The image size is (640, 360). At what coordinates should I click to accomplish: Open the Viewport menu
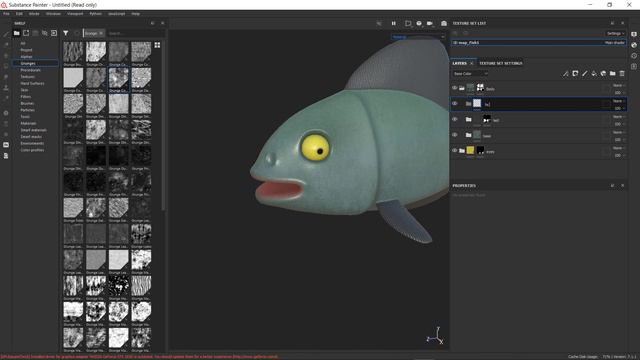(75, 13)
